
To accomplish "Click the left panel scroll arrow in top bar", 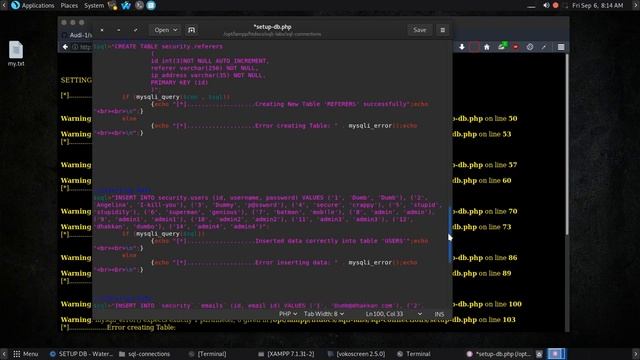I will tap(4, 5).
